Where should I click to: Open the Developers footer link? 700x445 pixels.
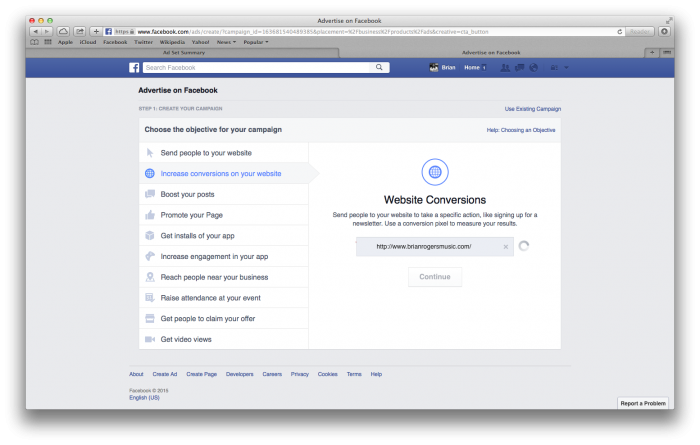pos(239,374)
